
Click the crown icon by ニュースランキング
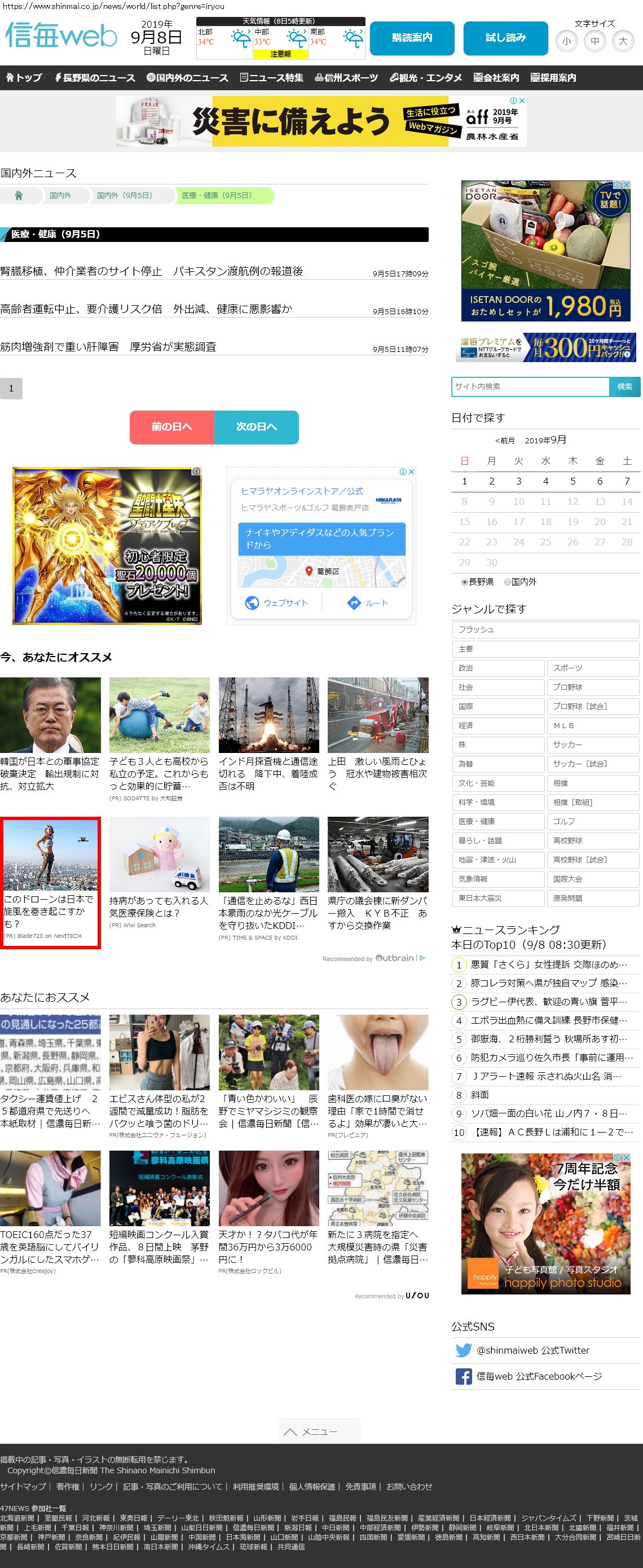pyautogui.click(x=456, y=930)
